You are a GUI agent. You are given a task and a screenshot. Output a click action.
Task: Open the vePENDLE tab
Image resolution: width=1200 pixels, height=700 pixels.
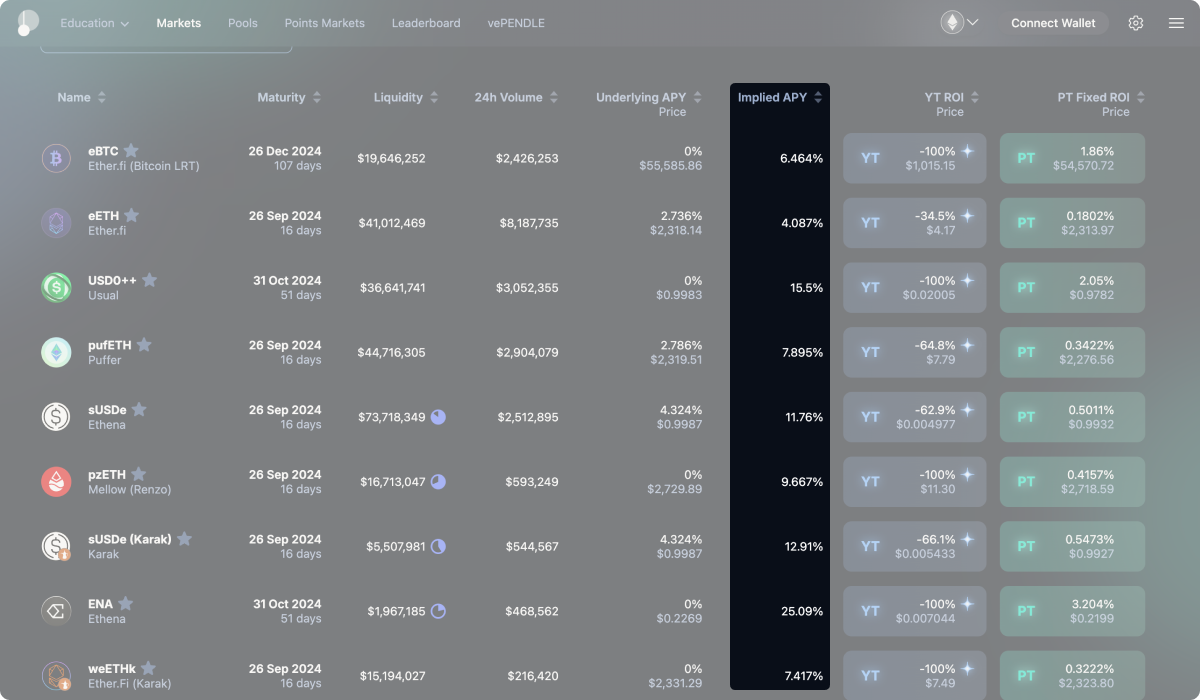tap(516, 23)
